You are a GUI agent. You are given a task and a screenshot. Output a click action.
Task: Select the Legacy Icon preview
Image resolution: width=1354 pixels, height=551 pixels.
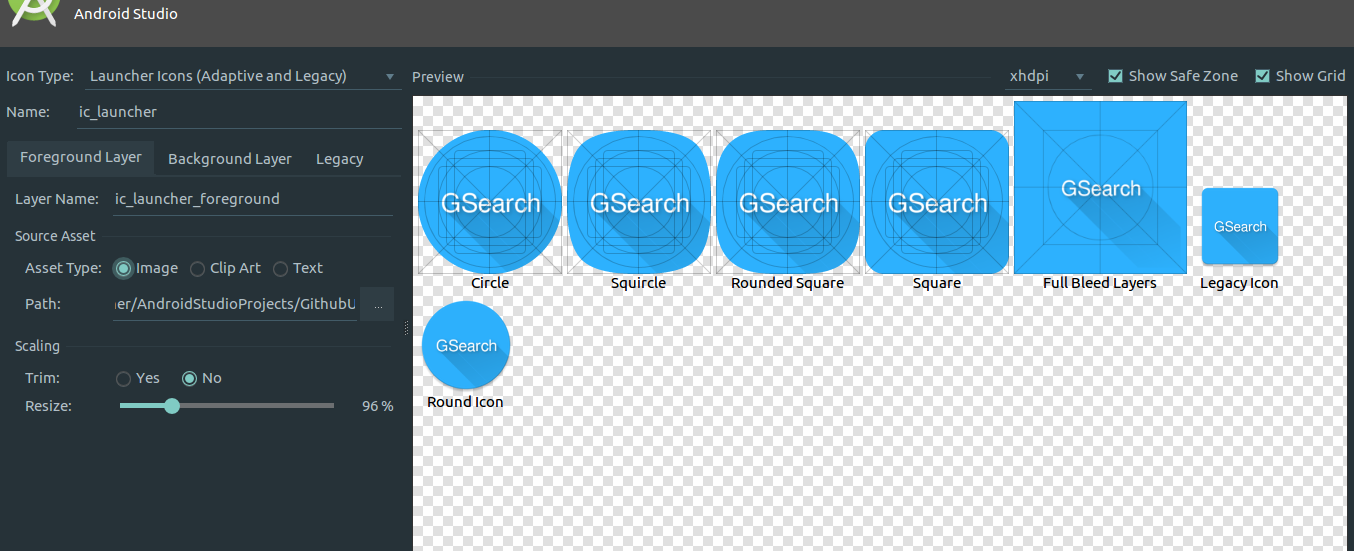point(1240,226)
